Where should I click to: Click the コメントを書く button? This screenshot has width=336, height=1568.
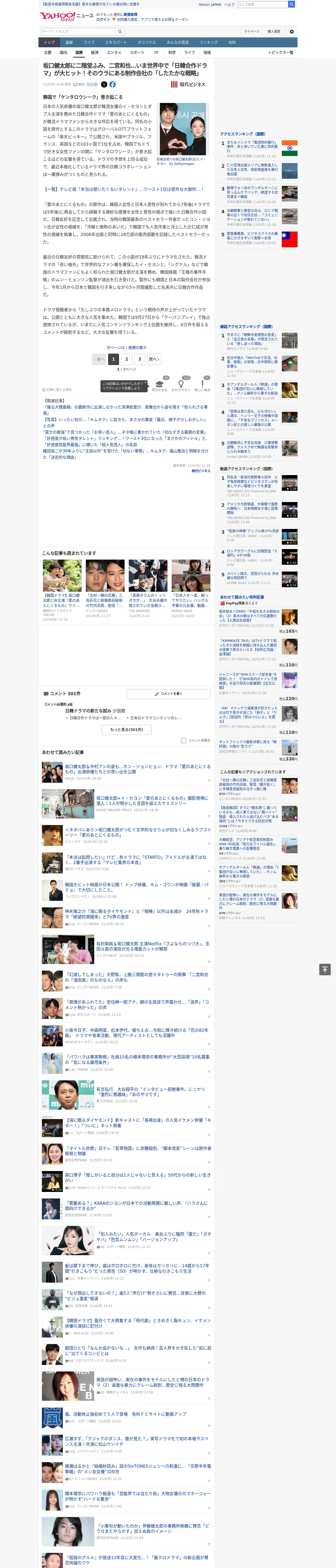(168, 694)
